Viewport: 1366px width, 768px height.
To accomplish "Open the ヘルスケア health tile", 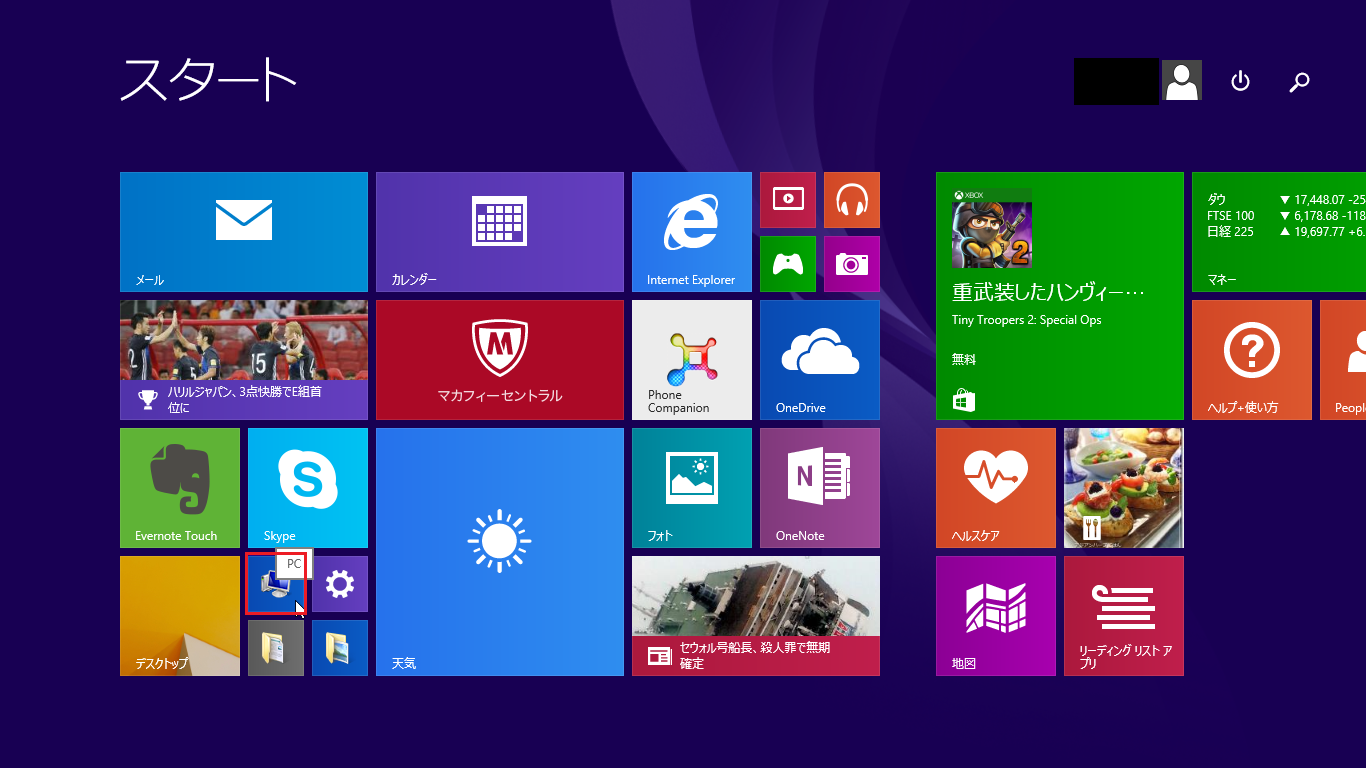I will click(x=996, y=488).
